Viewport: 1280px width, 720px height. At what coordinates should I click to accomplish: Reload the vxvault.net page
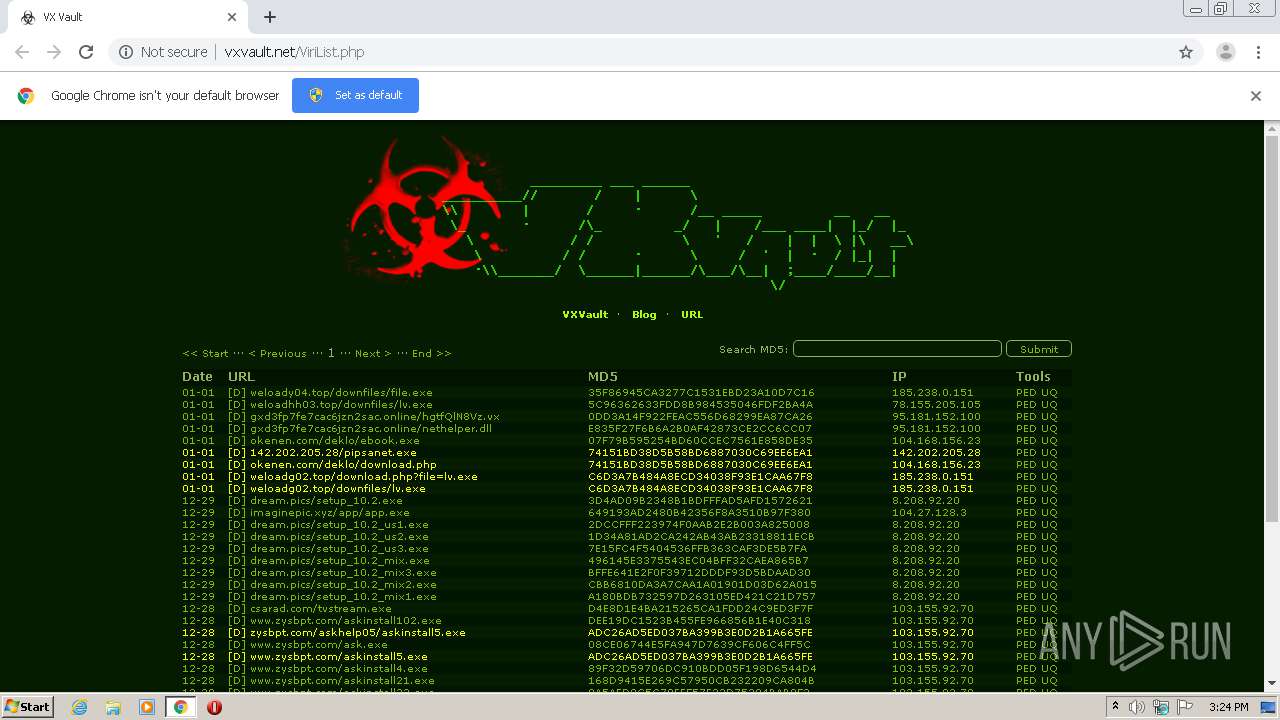(x=86, y=52)
